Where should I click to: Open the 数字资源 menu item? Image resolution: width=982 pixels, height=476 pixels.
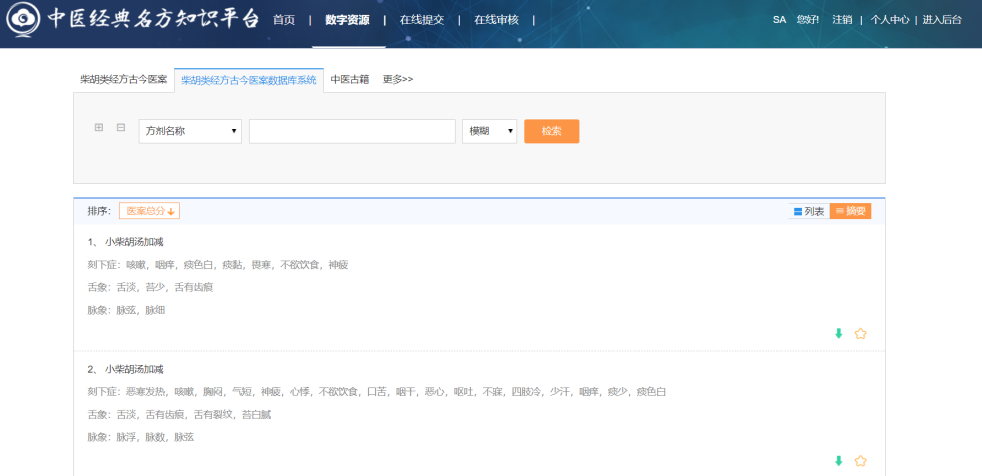[348, 20]
